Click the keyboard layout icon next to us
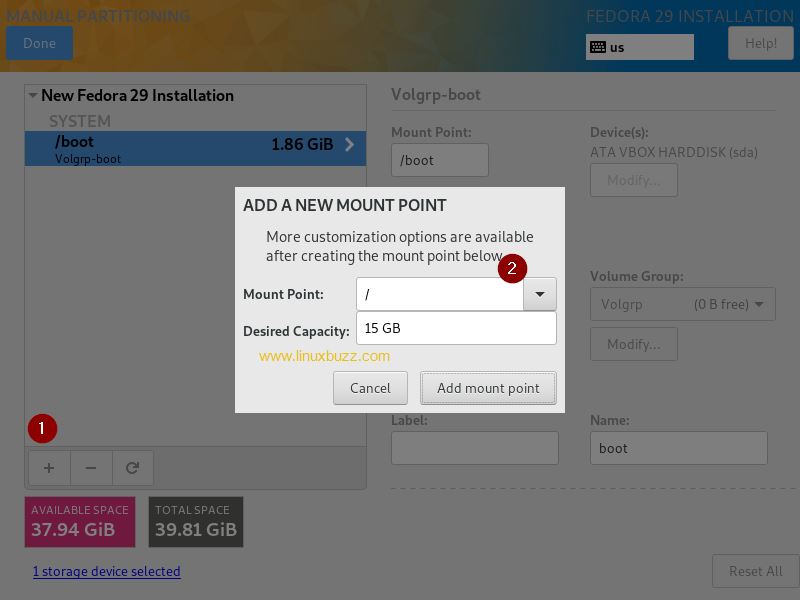This screenshot has height=600, width=800. point(597,47)
